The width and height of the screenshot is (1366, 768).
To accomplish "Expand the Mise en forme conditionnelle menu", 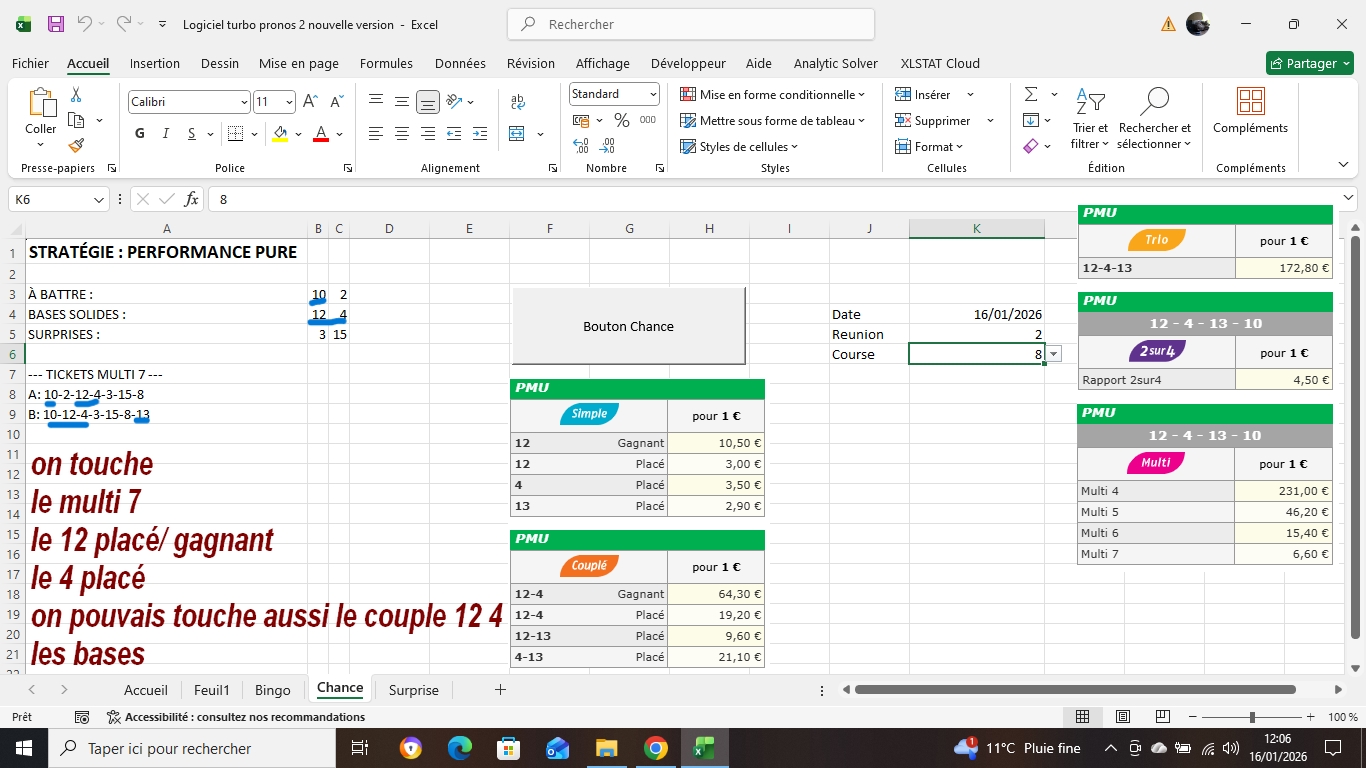I will pyautogui.click(x=773, y=94).
